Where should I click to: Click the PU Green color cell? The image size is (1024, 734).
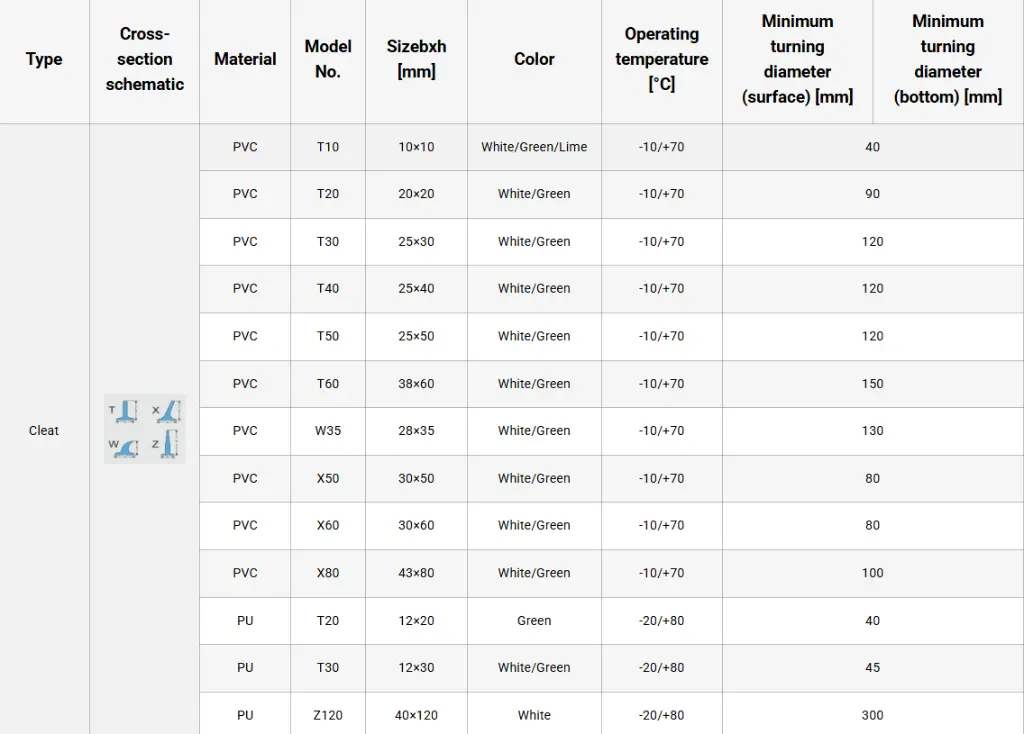point(534,621)
